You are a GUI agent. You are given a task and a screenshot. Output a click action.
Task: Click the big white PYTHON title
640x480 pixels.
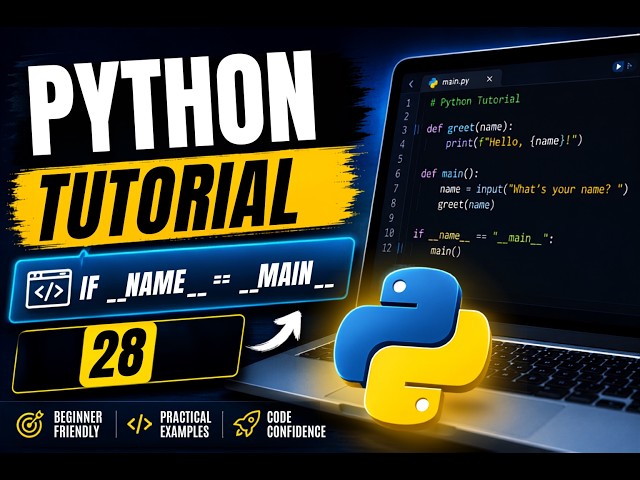pyautogui.click(x=173, y=102)
